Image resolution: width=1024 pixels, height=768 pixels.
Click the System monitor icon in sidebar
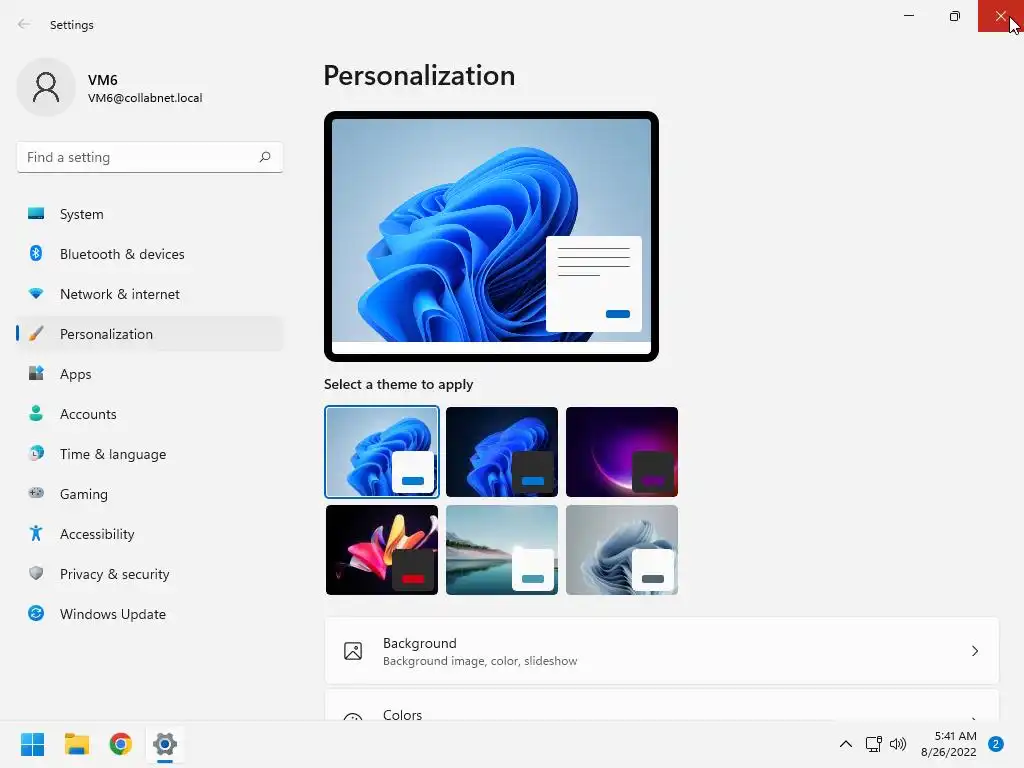tap(36, 214)
